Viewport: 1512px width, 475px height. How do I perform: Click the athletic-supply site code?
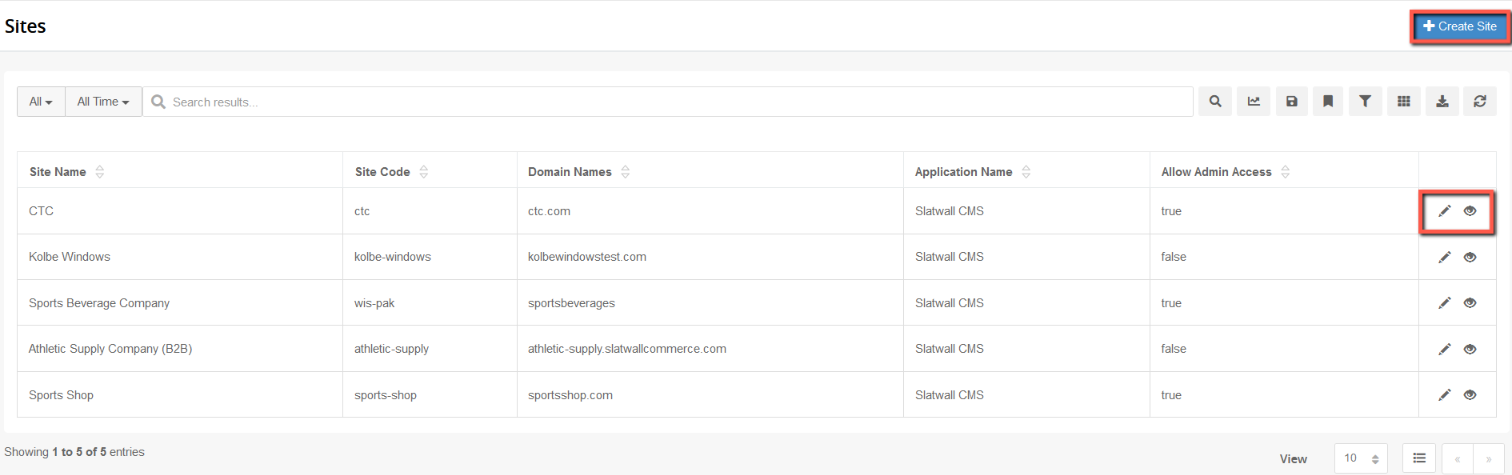[392, 349]
